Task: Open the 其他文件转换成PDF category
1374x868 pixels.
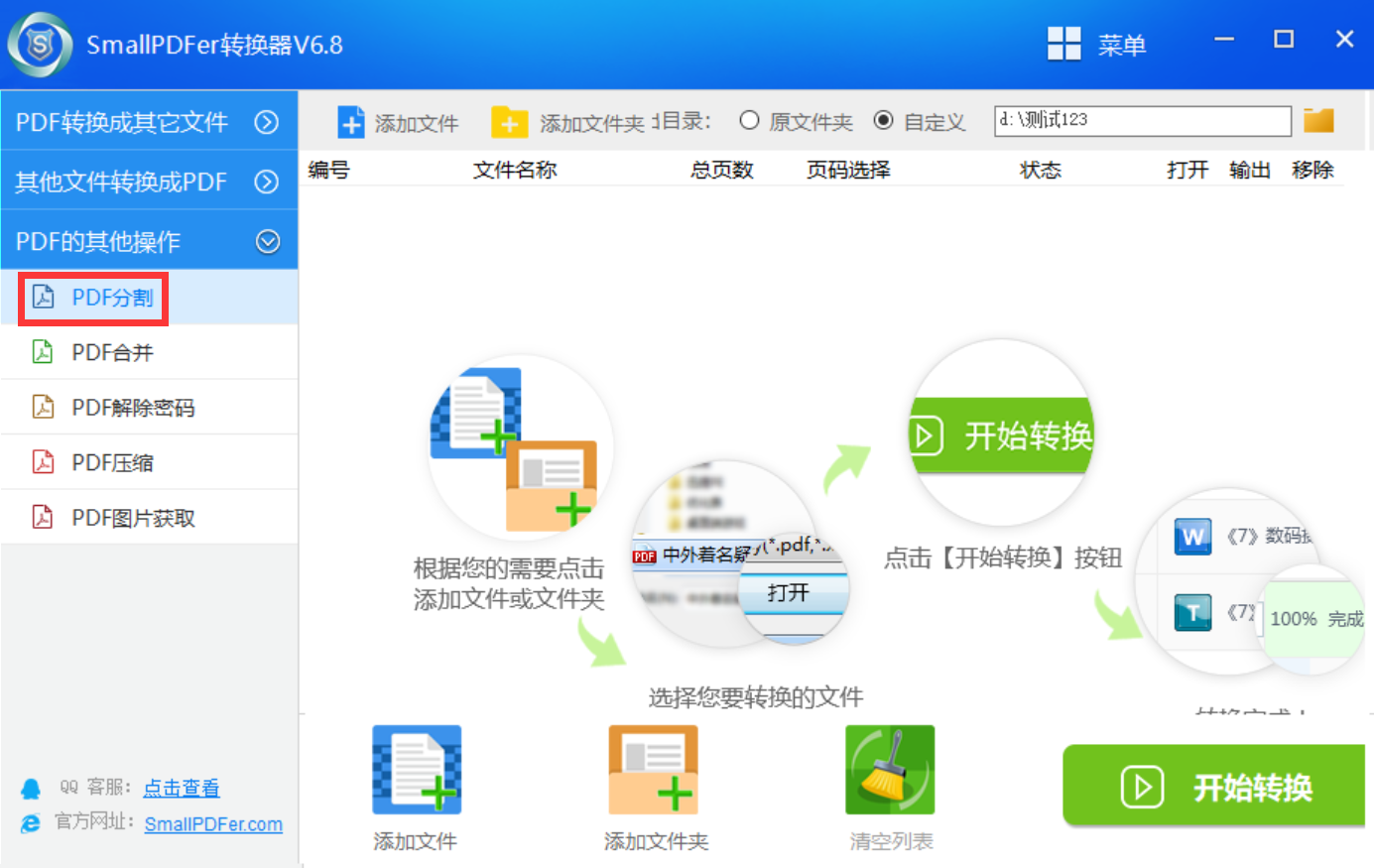Action: point(149,181)
